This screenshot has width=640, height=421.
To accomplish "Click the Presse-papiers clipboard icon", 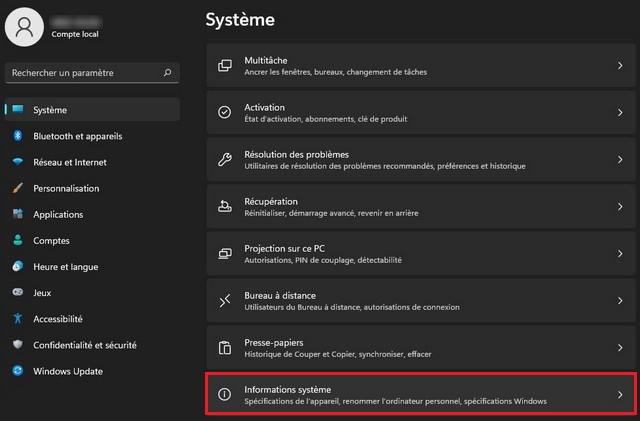I will [224, 347].
